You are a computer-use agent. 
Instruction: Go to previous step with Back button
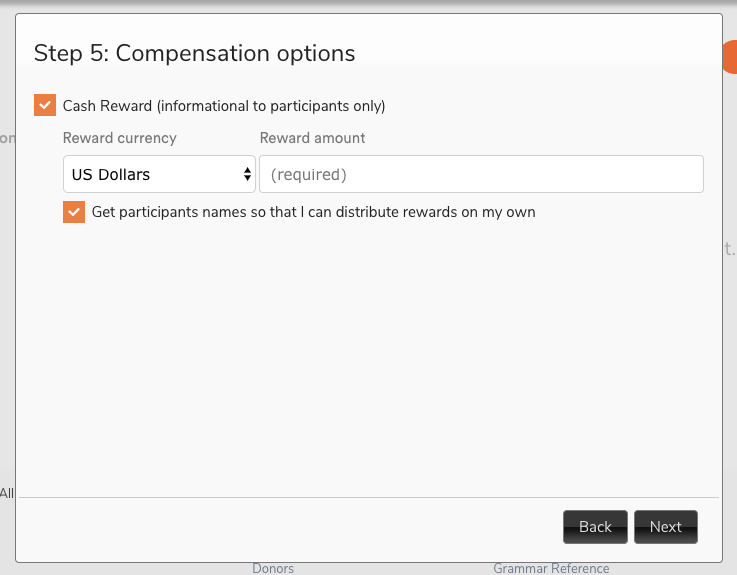coord(595,527)
